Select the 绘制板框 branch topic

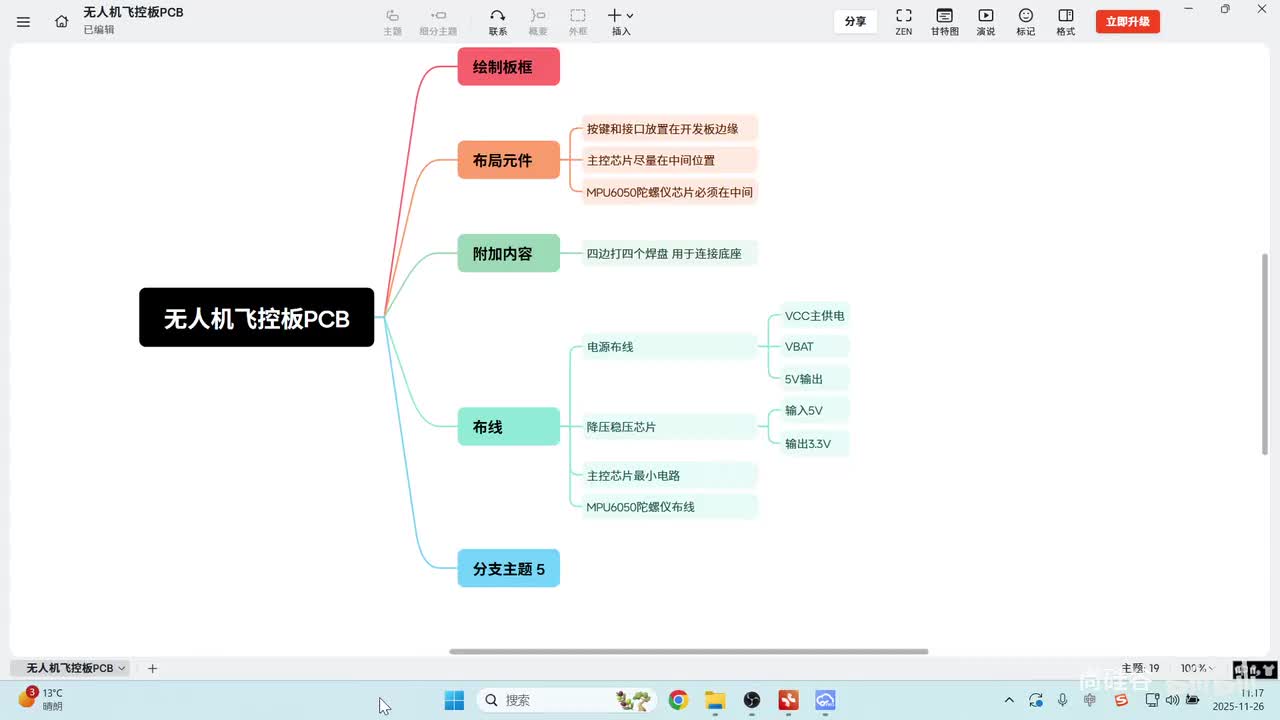[508, 67]
